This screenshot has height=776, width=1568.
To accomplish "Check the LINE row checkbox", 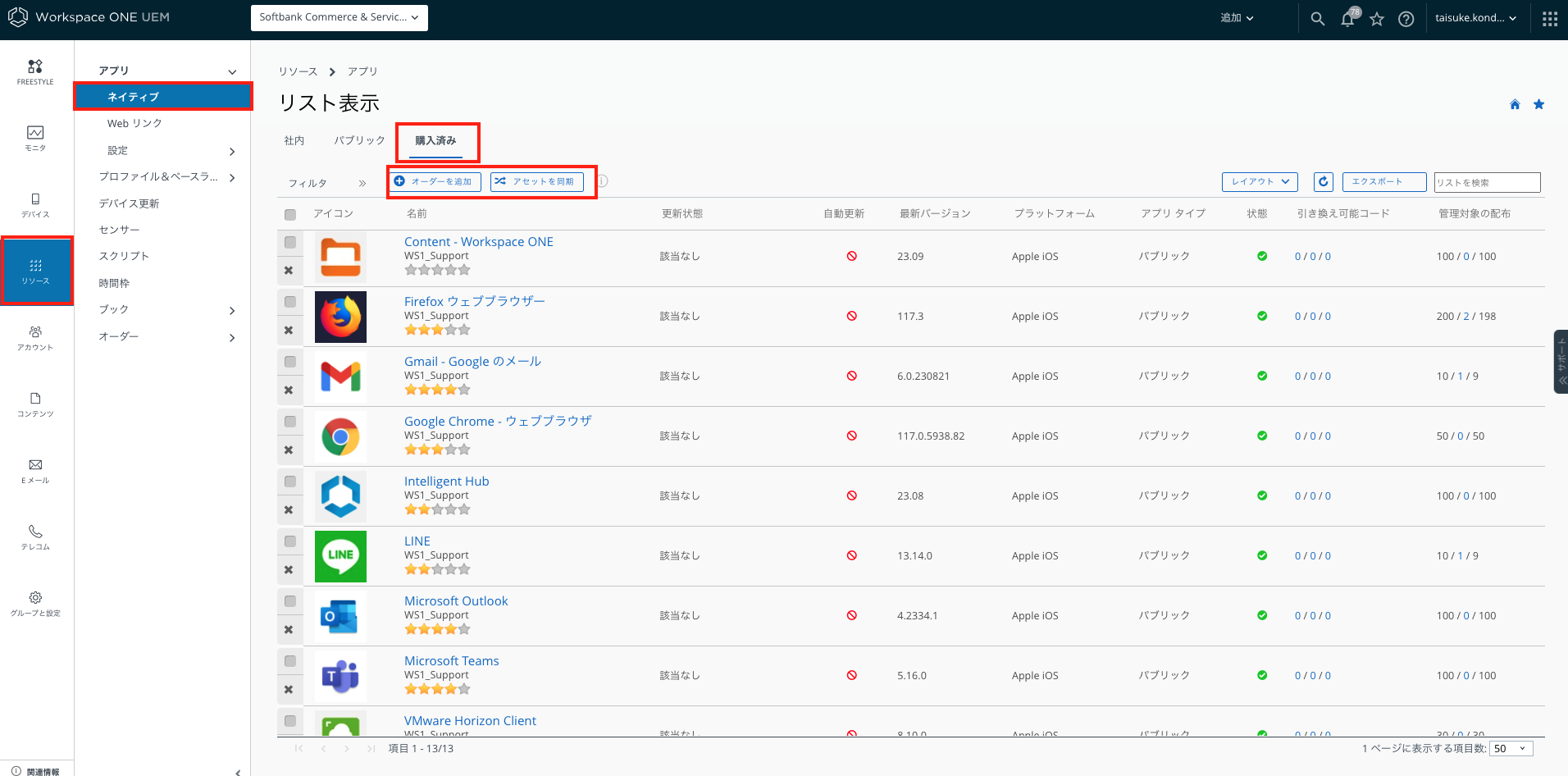I will 290,541.
